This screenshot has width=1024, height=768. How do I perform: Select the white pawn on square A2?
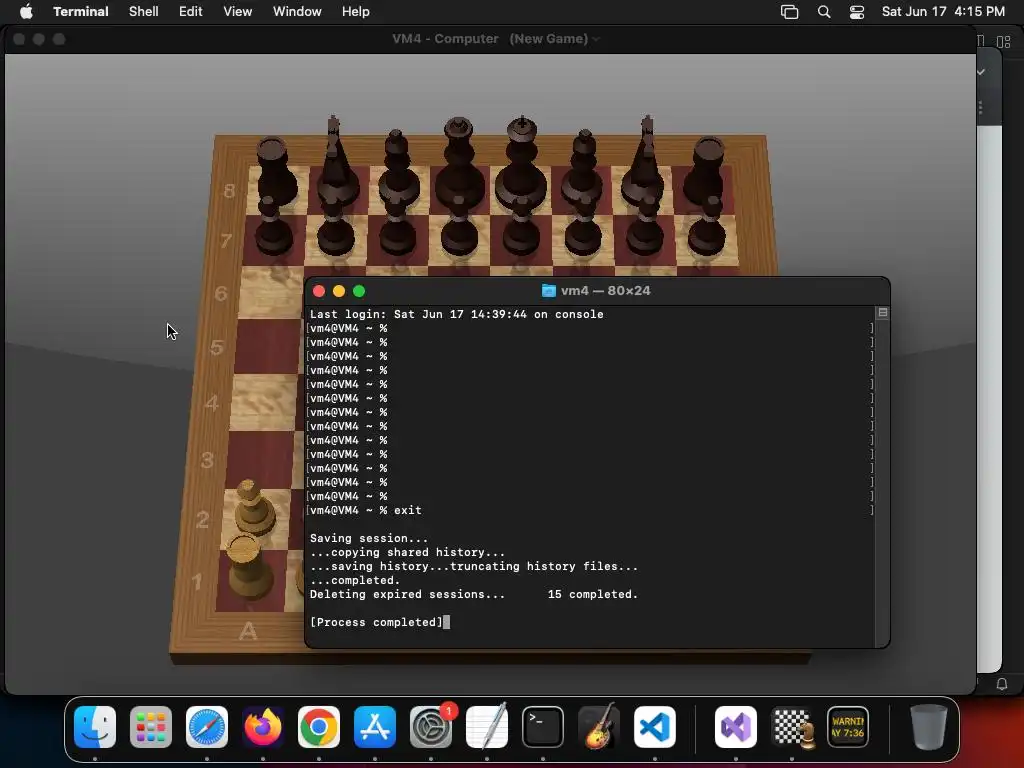tap(253, 509)
